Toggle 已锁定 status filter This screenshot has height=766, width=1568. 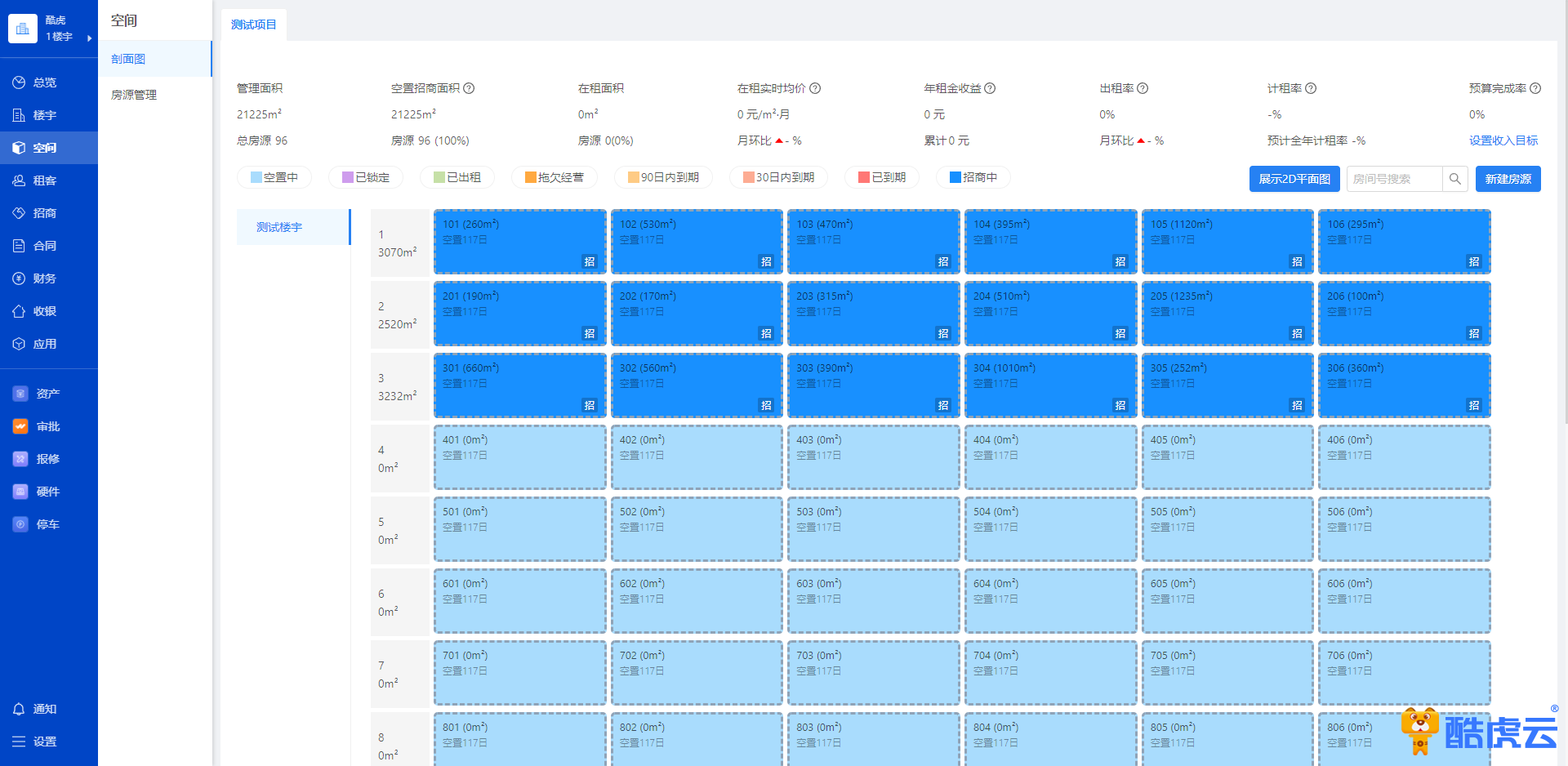click(x=366, y=177)
